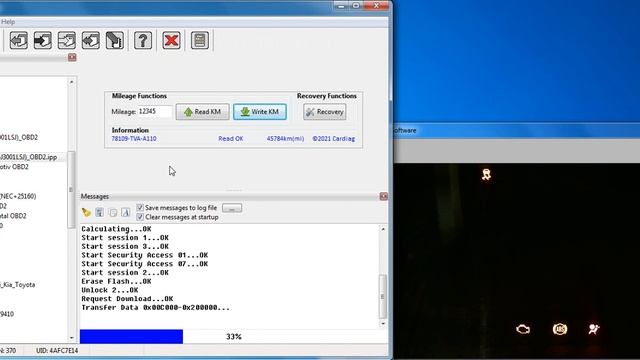Click the 'Recovery Functions' group label
This screenshot has height=360, width=640.
point(327,96)
